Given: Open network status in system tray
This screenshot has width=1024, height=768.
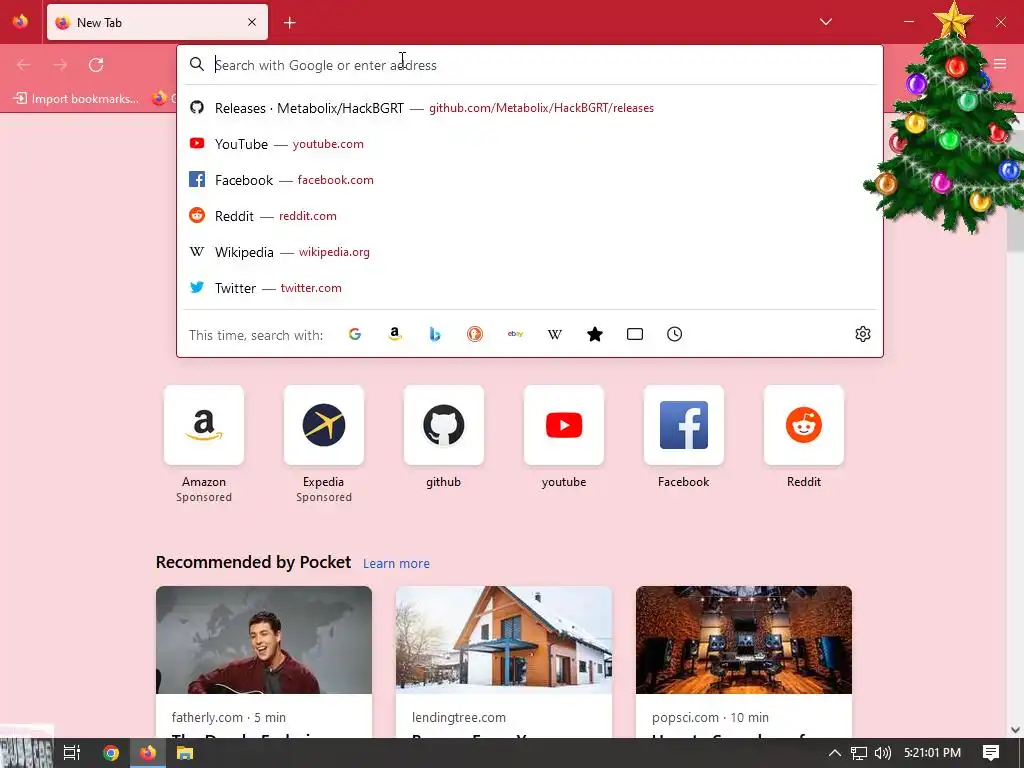Looking at the screenshot, I should tap(859, 753).
